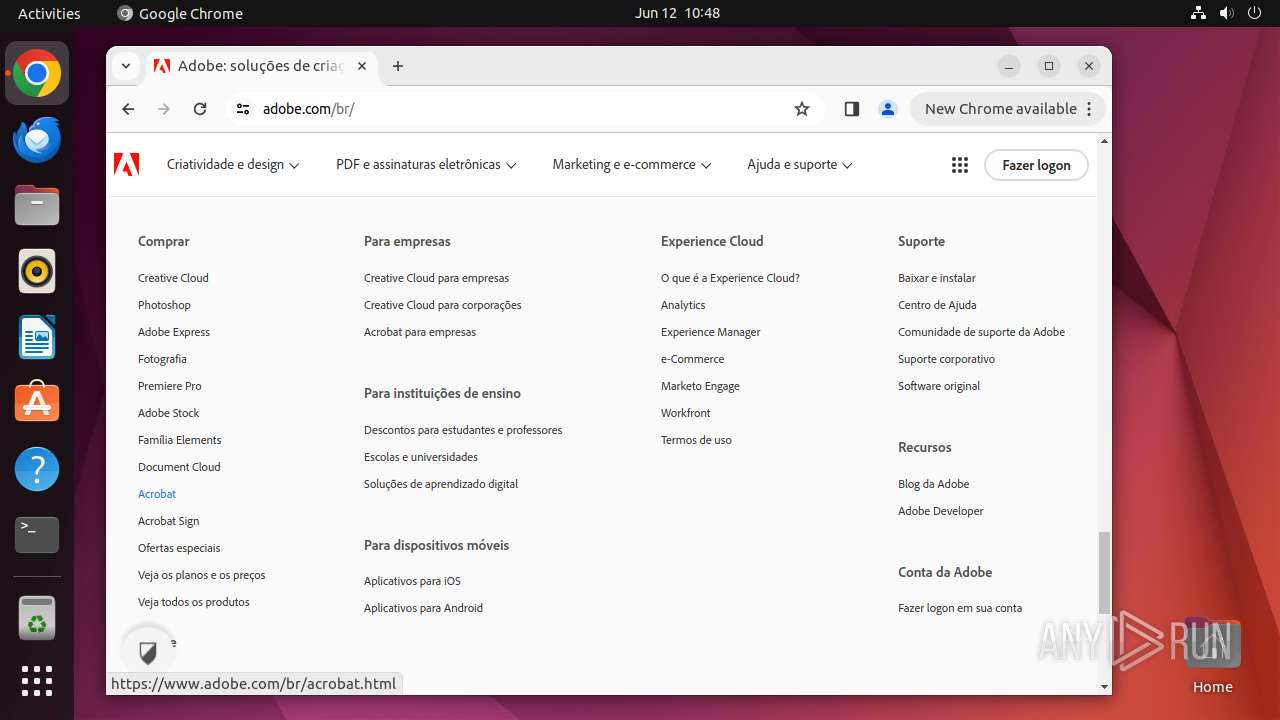Open LibreOffice Writer from the dock

click(x=37, y=337)
